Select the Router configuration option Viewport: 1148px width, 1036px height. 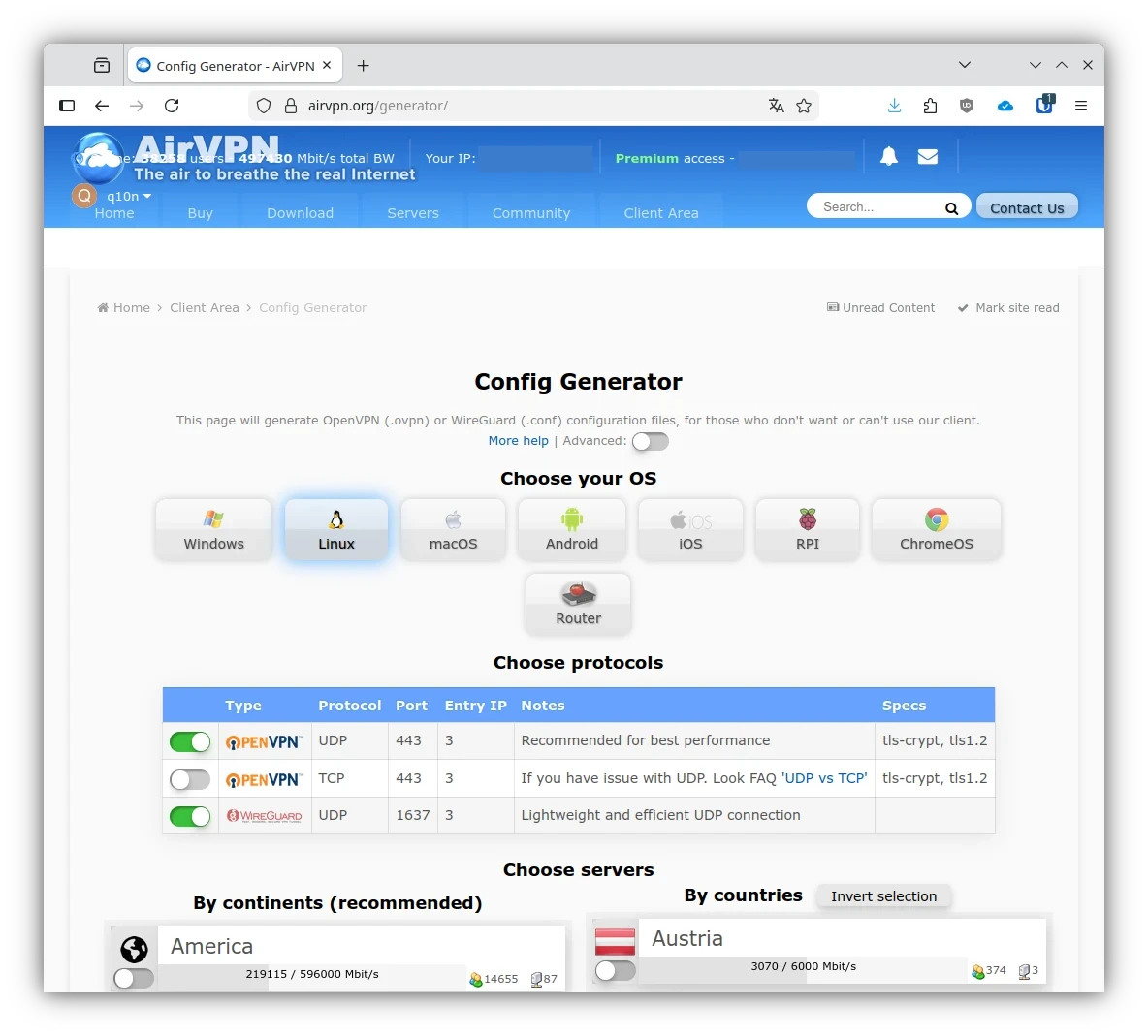[578, 603]
